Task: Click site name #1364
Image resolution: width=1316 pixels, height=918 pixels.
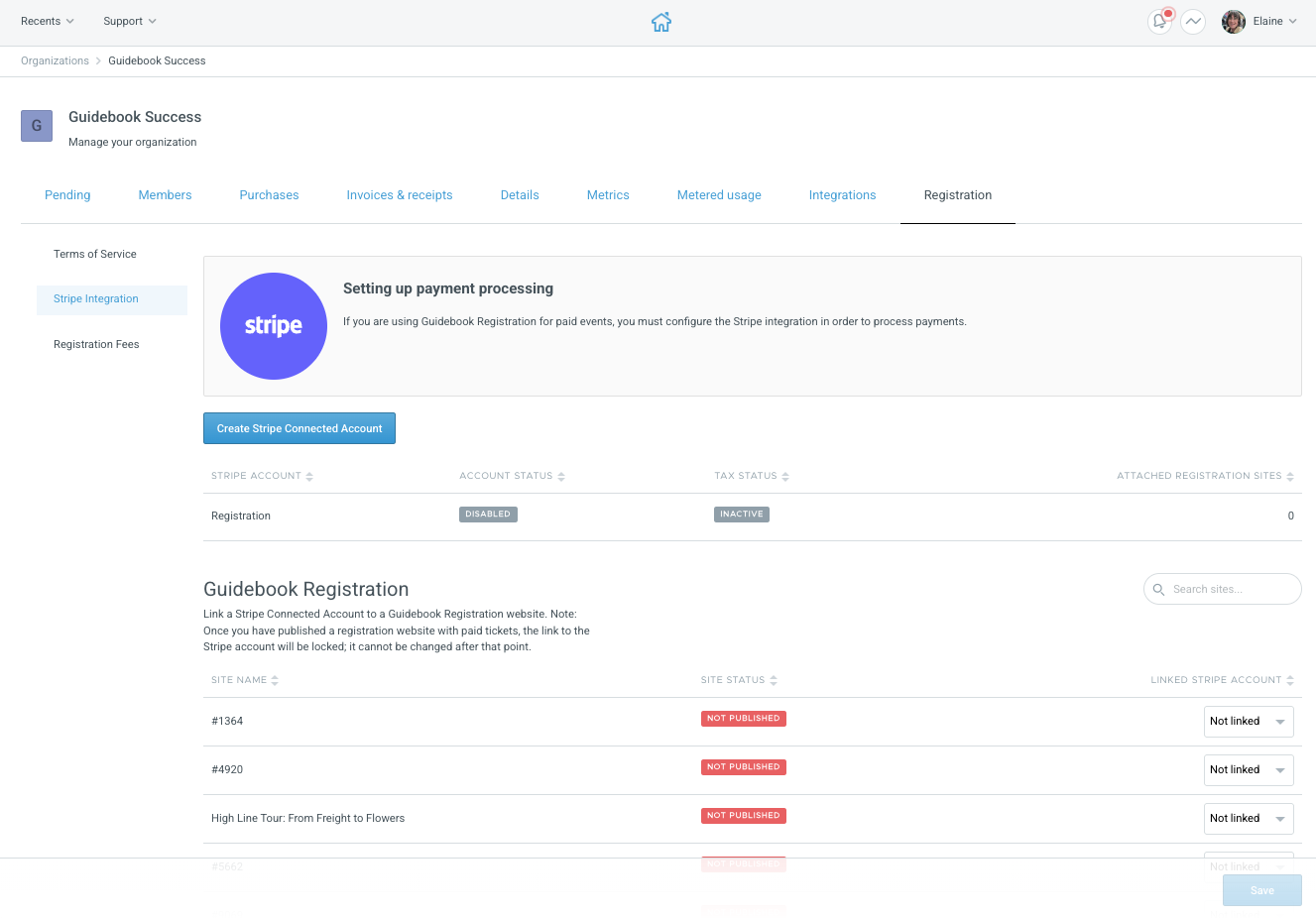Action: [227, 722]
